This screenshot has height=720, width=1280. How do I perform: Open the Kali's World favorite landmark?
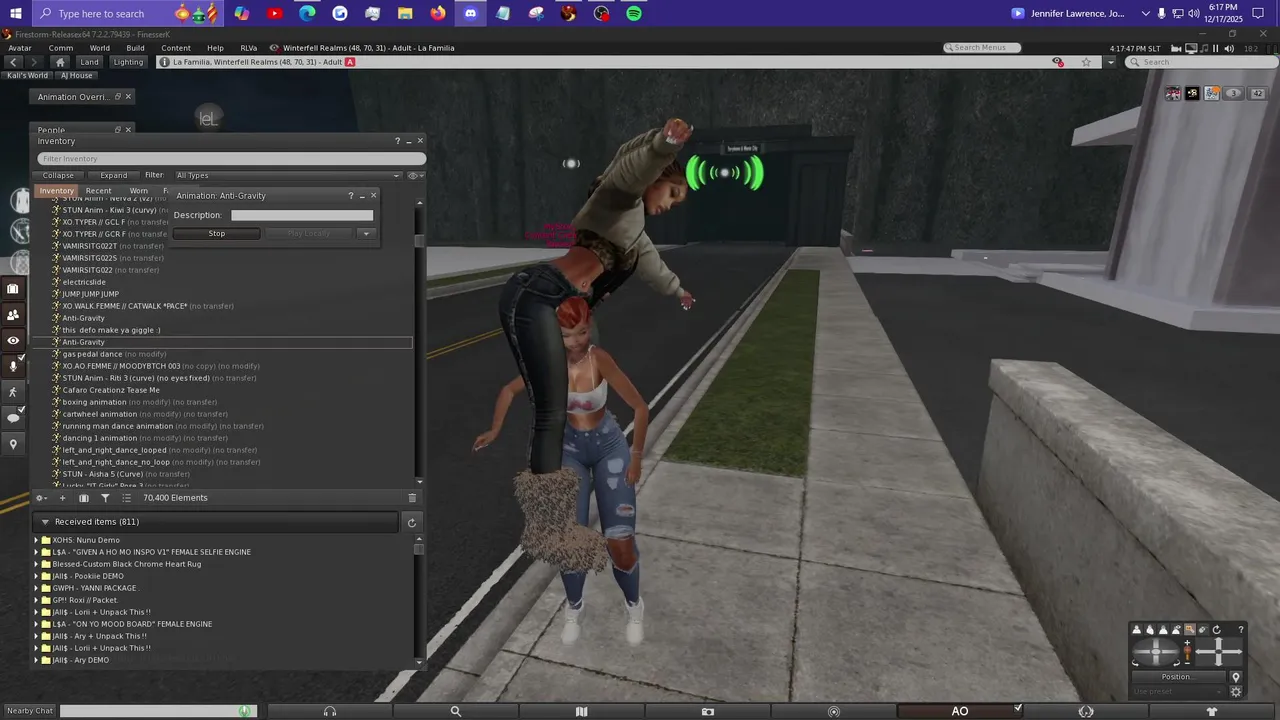[x=28, y=76]
